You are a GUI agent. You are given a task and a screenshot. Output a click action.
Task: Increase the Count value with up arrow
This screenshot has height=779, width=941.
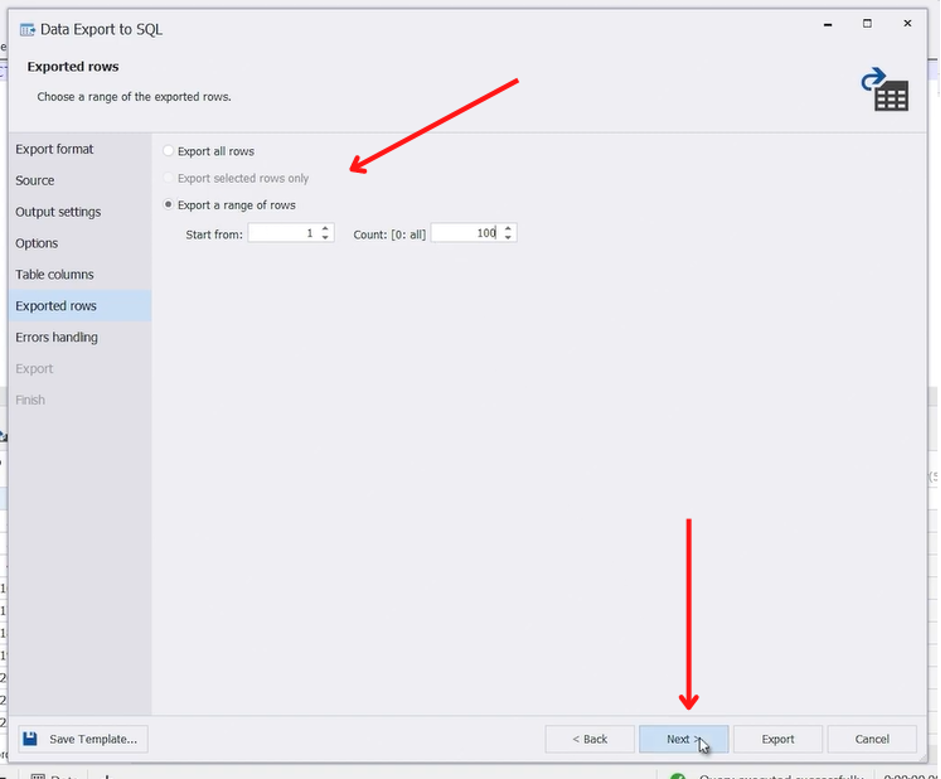point(508,229)
